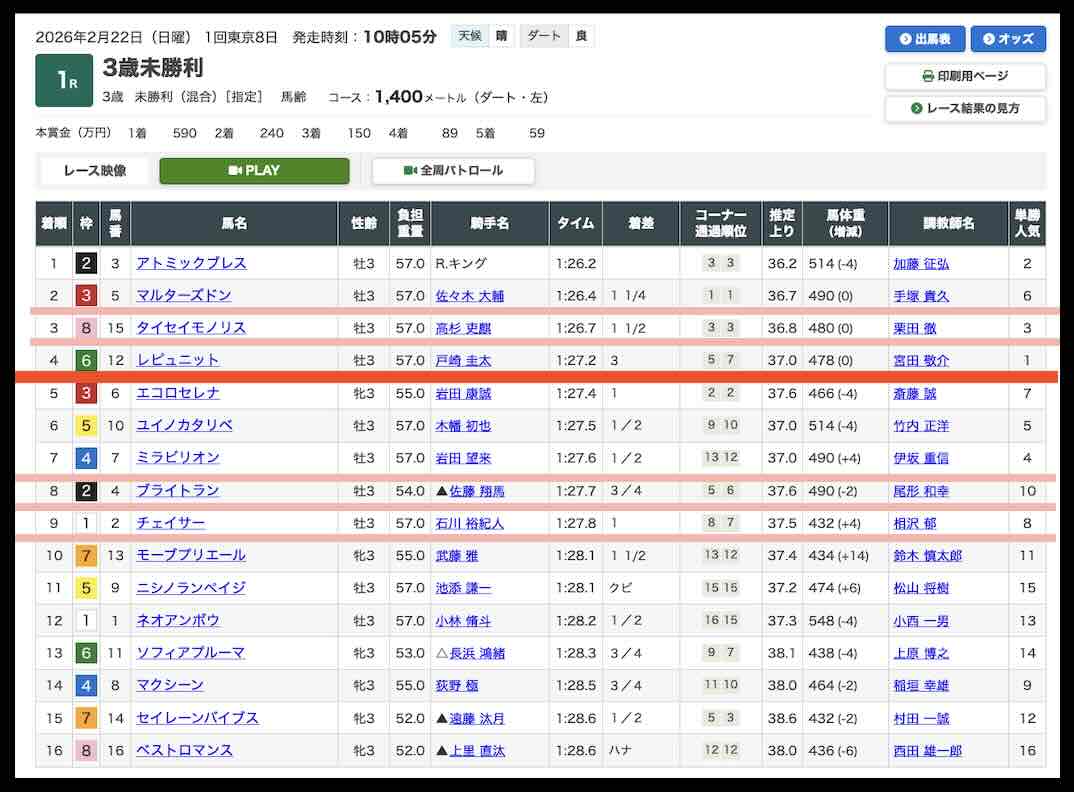Open horse マルターズドン profile
Viewport: 1074px width, 792px height.
click(x=184, y=296)
